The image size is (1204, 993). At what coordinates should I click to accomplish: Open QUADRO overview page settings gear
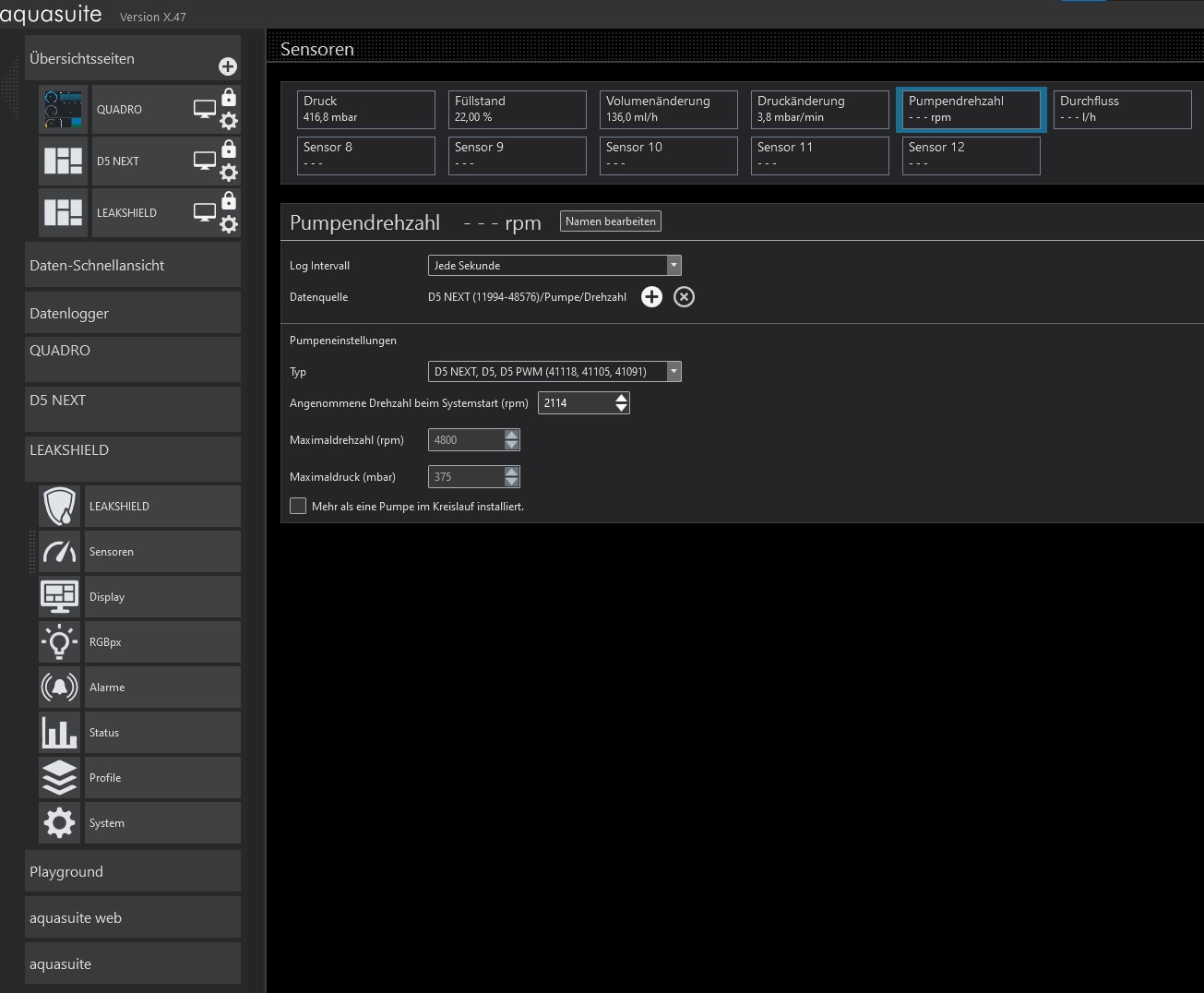click(x=229, y=121)
